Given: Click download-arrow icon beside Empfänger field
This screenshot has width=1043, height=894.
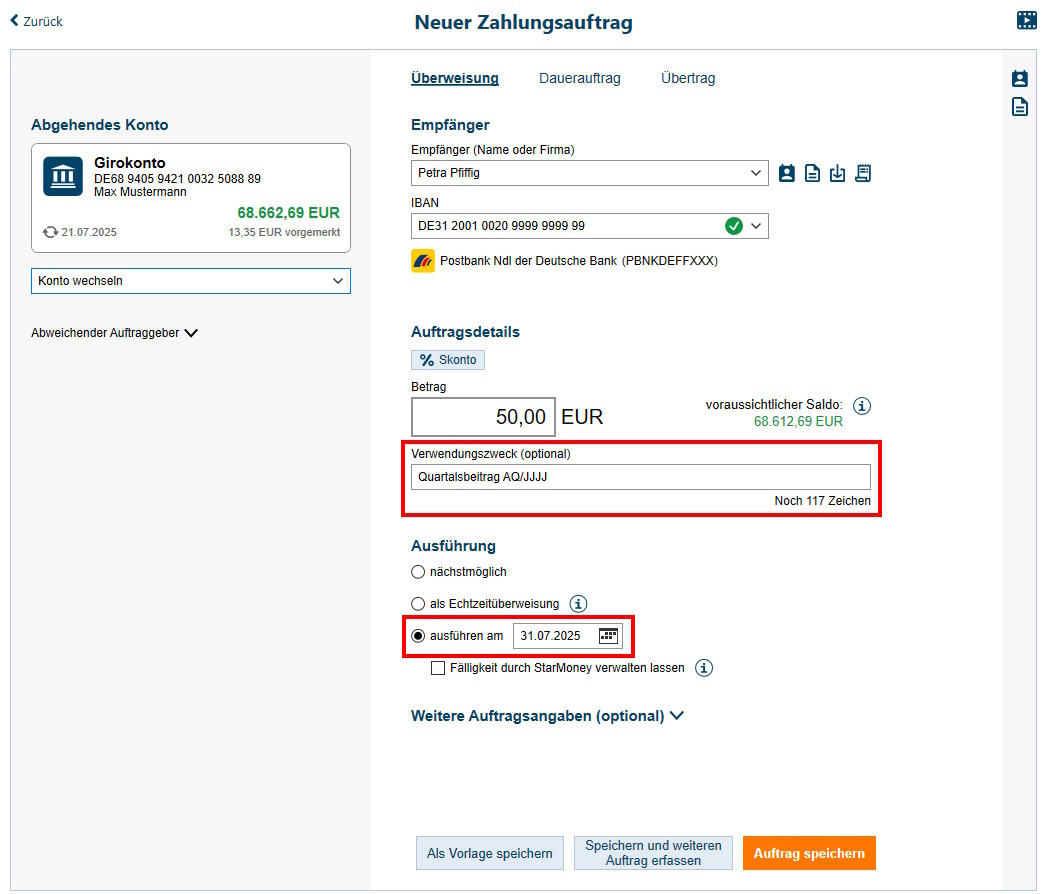Looking at the screenshot, I should [x=838, y=173].
